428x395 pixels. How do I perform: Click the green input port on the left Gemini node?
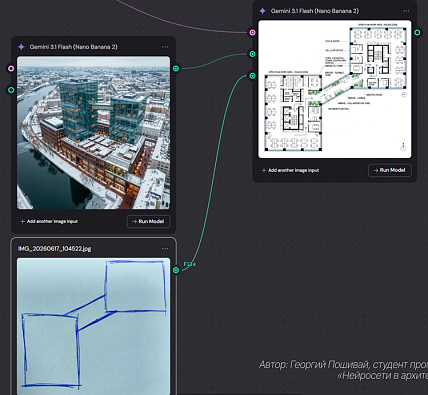pos(11,90)
